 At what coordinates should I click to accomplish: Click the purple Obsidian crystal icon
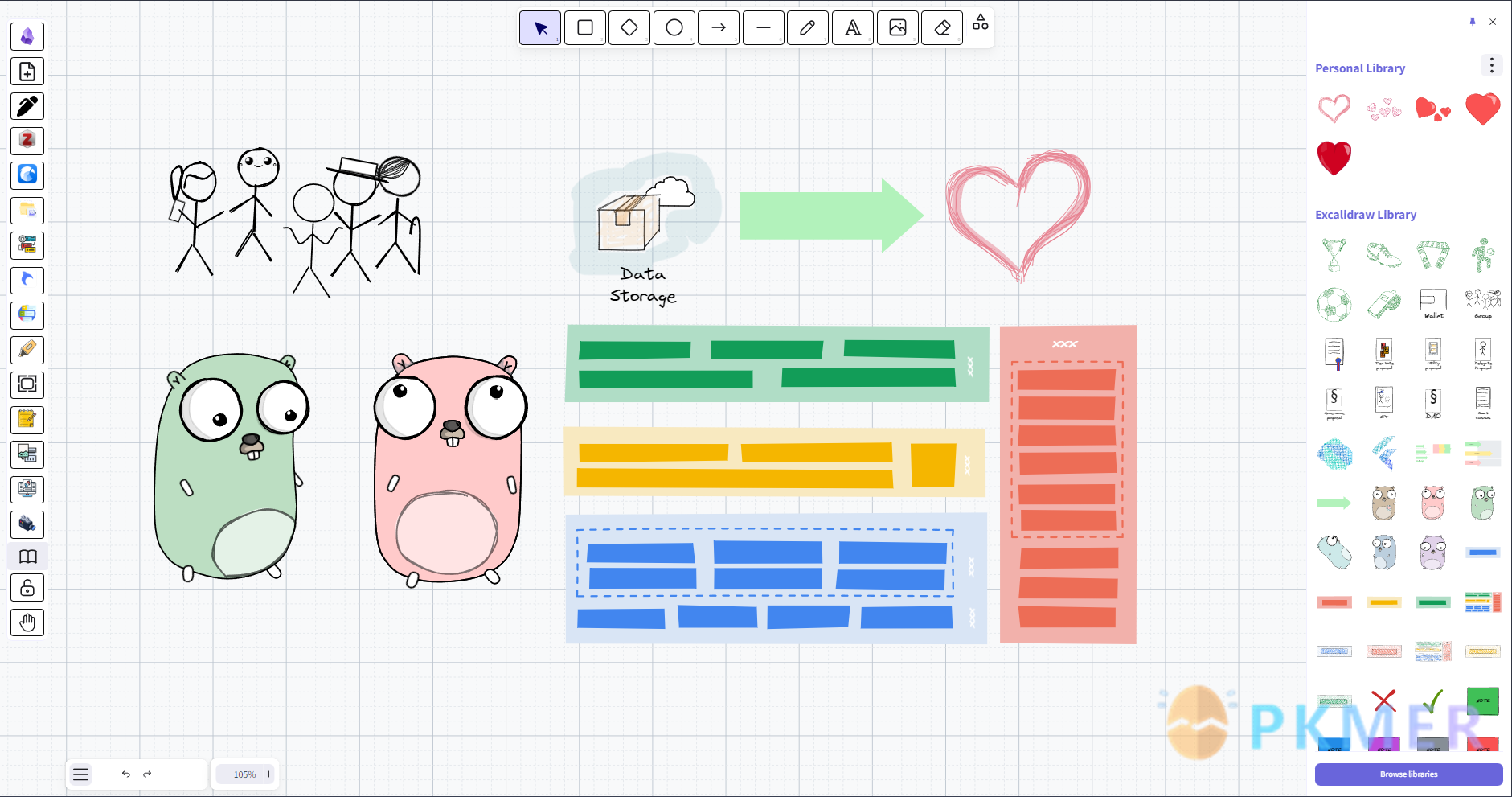coord(27,36)
